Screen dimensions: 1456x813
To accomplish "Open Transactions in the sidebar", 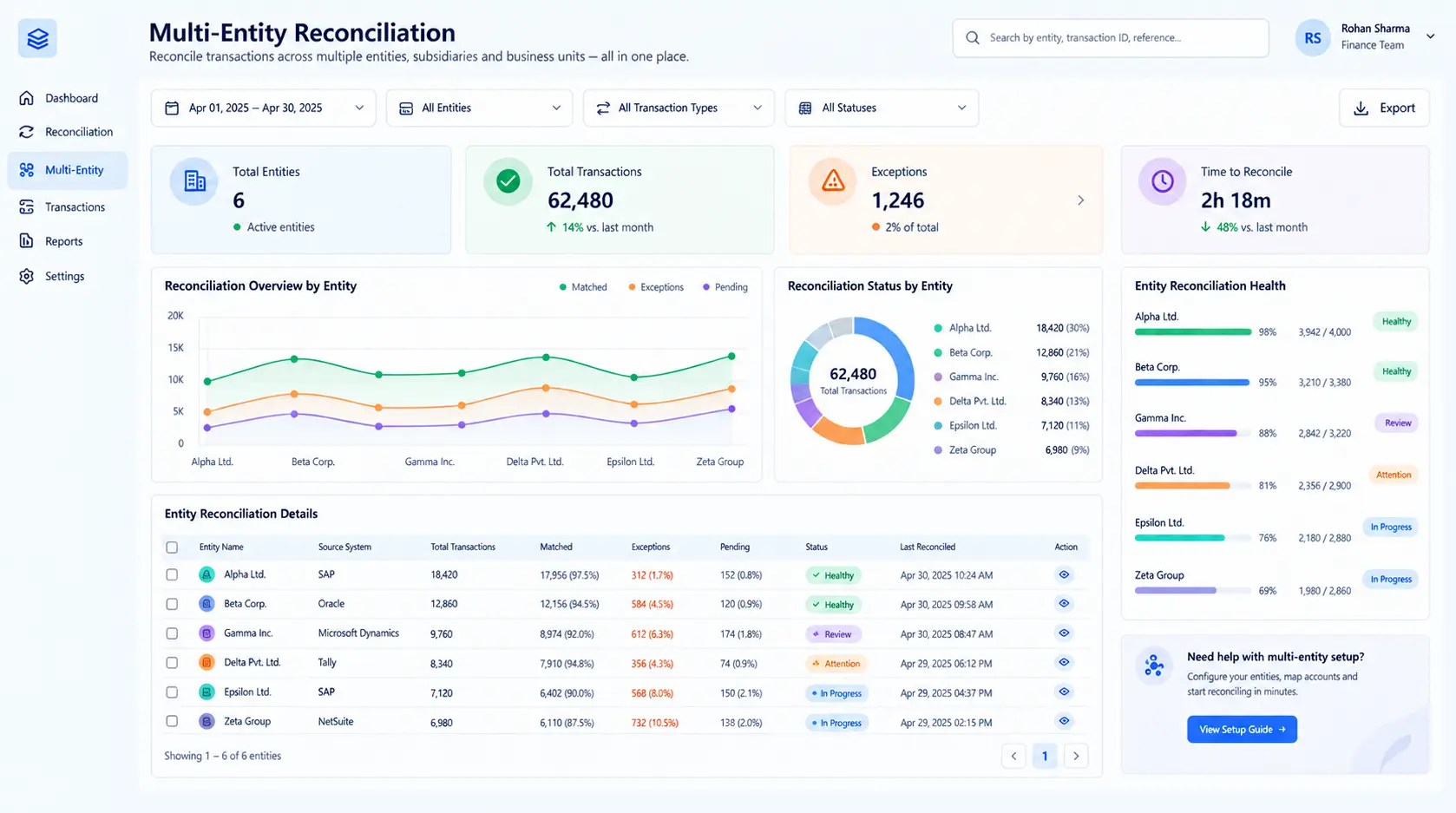I will coord(68,207).
